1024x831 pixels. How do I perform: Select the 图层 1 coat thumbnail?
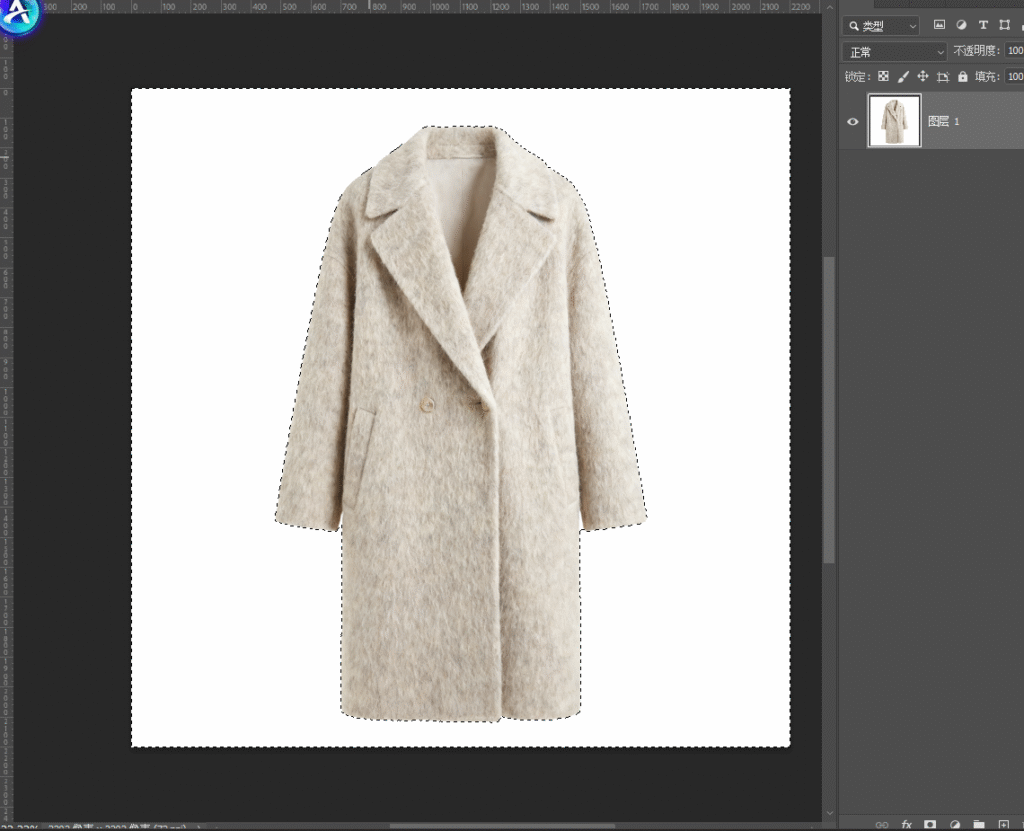coord(894,121)
